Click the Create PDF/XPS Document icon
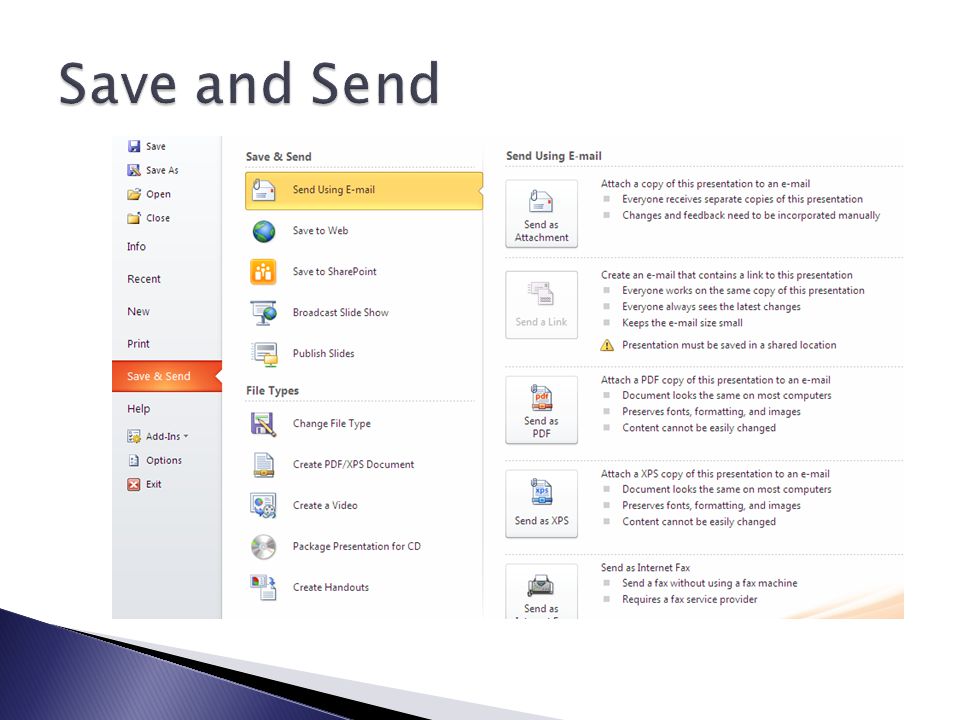Viewport: 960px width, 720px height. pyautogui.click(x=264, y=465)
